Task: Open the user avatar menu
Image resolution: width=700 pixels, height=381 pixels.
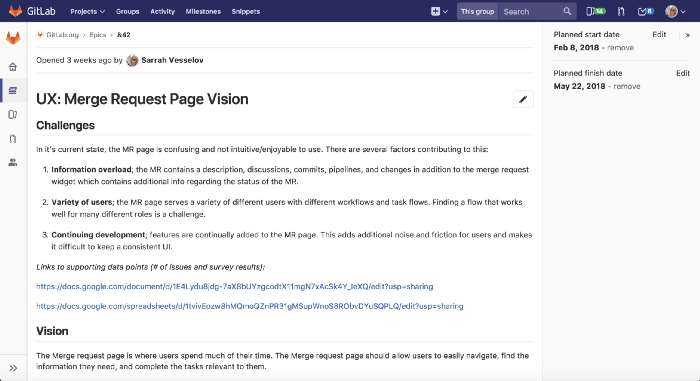Action: click(675, 12)
